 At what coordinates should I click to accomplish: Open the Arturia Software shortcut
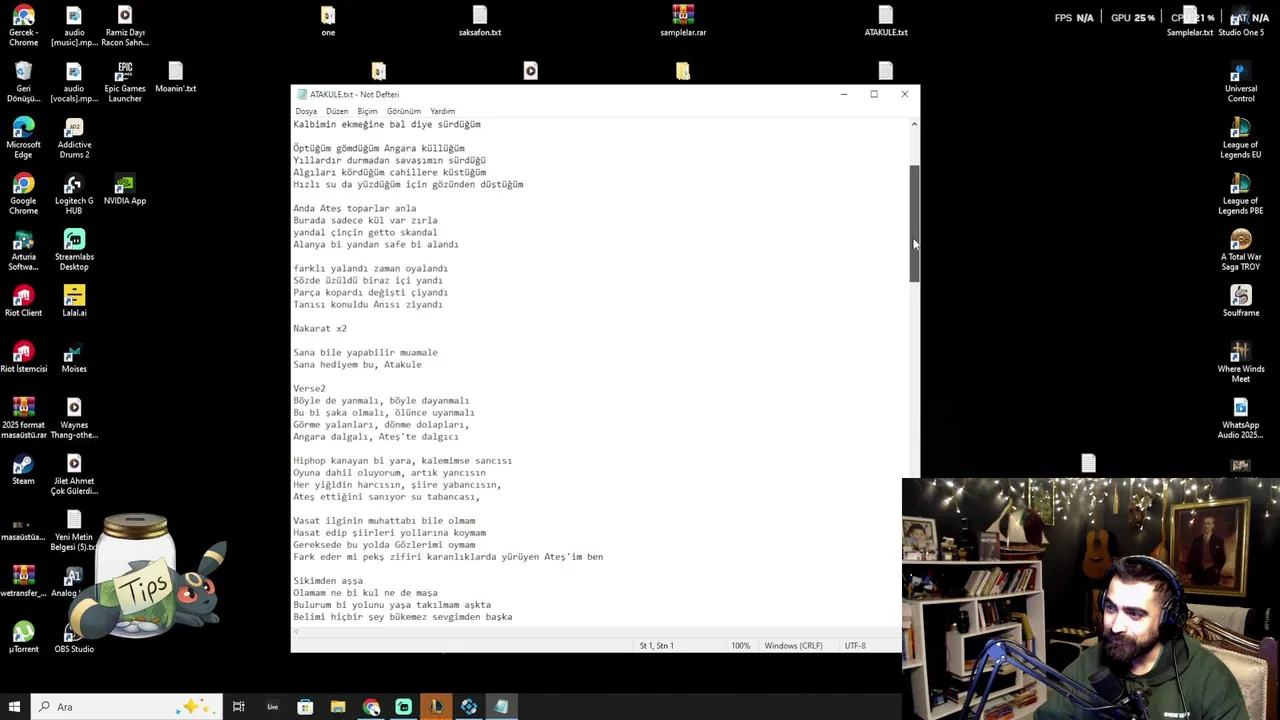point(23,250)
